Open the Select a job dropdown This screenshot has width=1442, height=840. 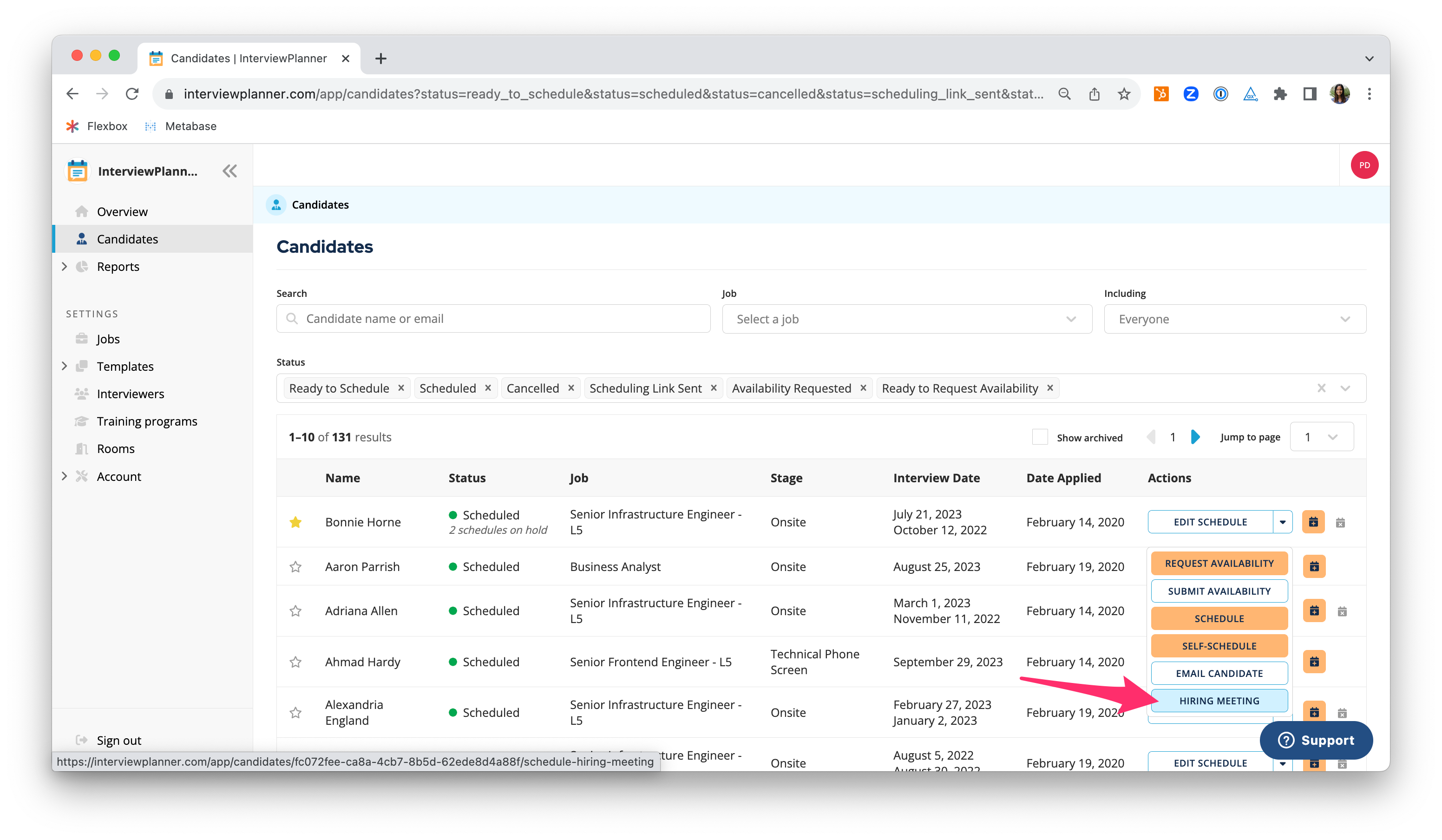pos(906,319)
